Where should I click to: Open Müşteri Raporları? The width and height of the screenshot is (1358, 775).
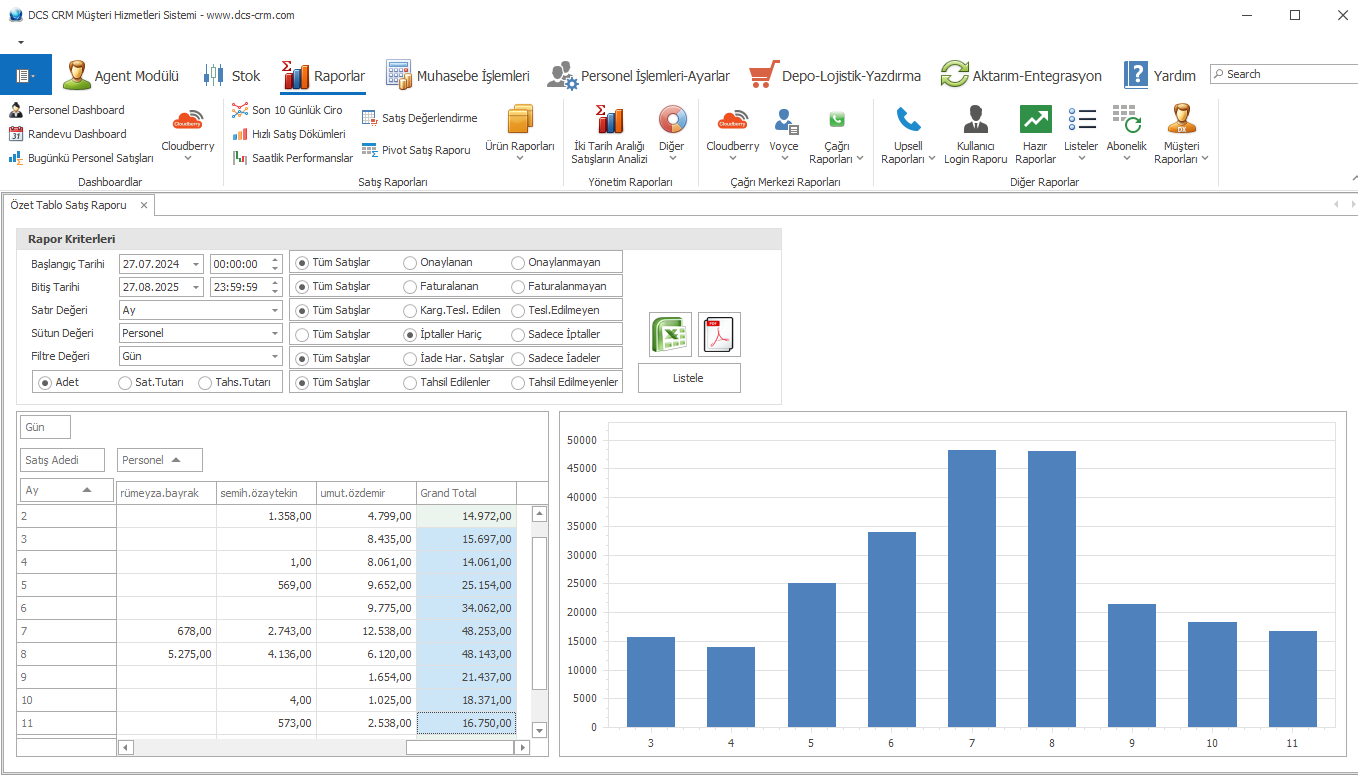pos(1182,135)
